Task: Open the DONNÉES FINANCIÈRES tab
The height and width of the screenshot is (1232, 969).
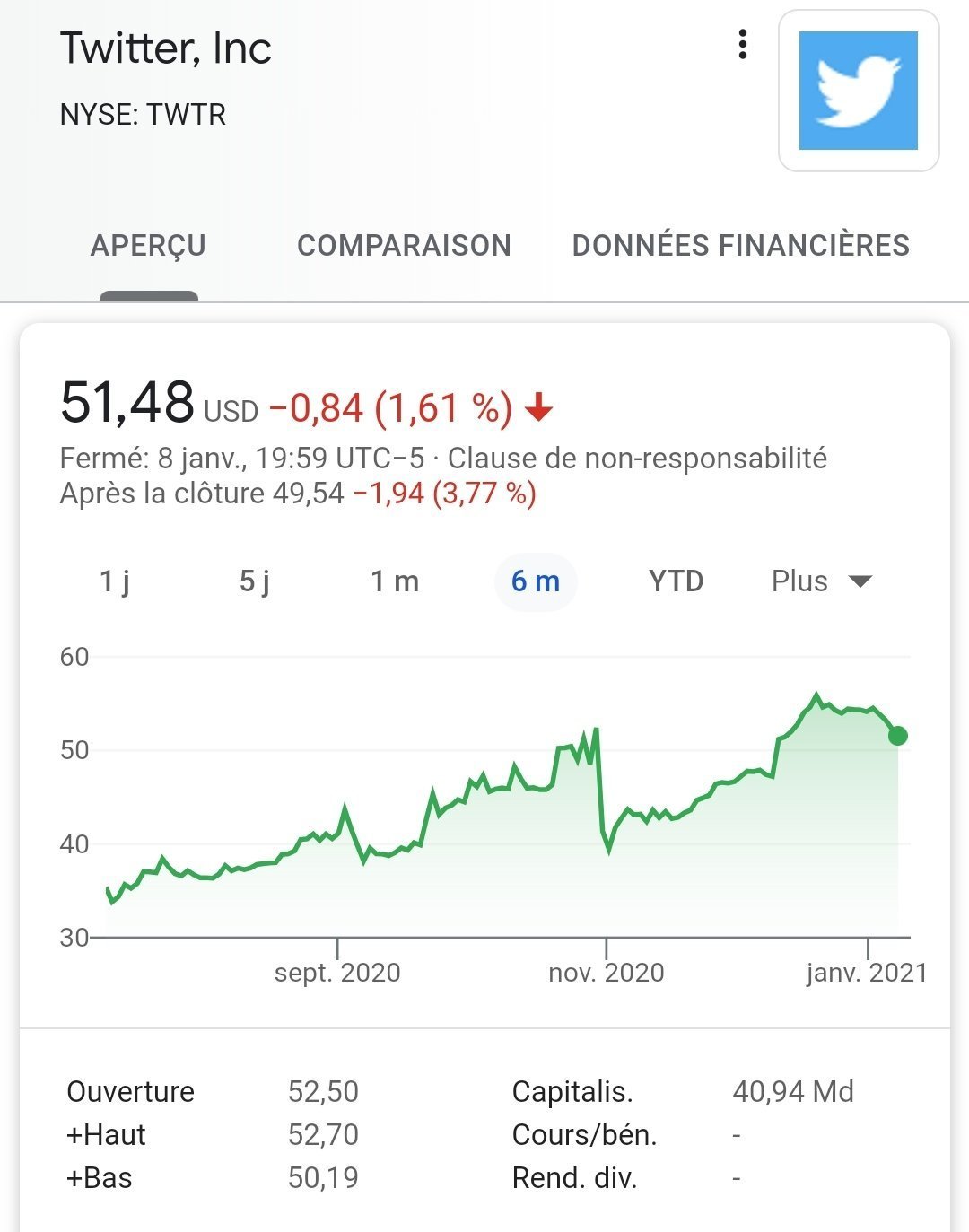Action: tap(740, 245)
